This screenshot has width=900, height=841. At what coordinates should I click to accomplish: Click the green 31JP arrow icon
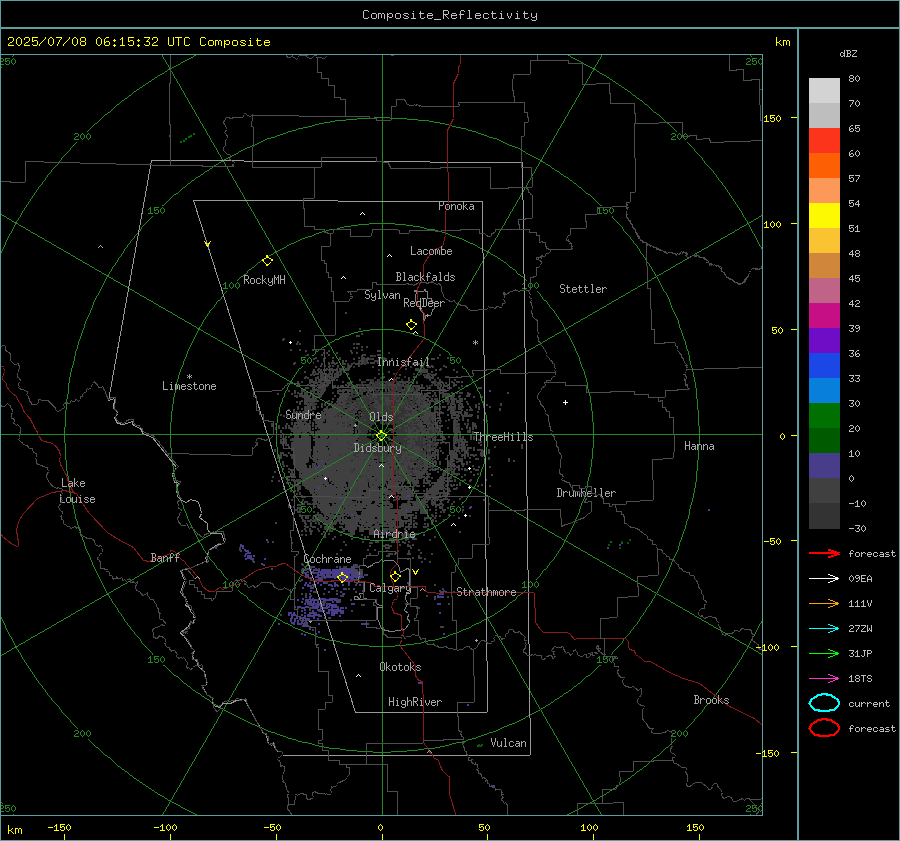coord(824,653)
